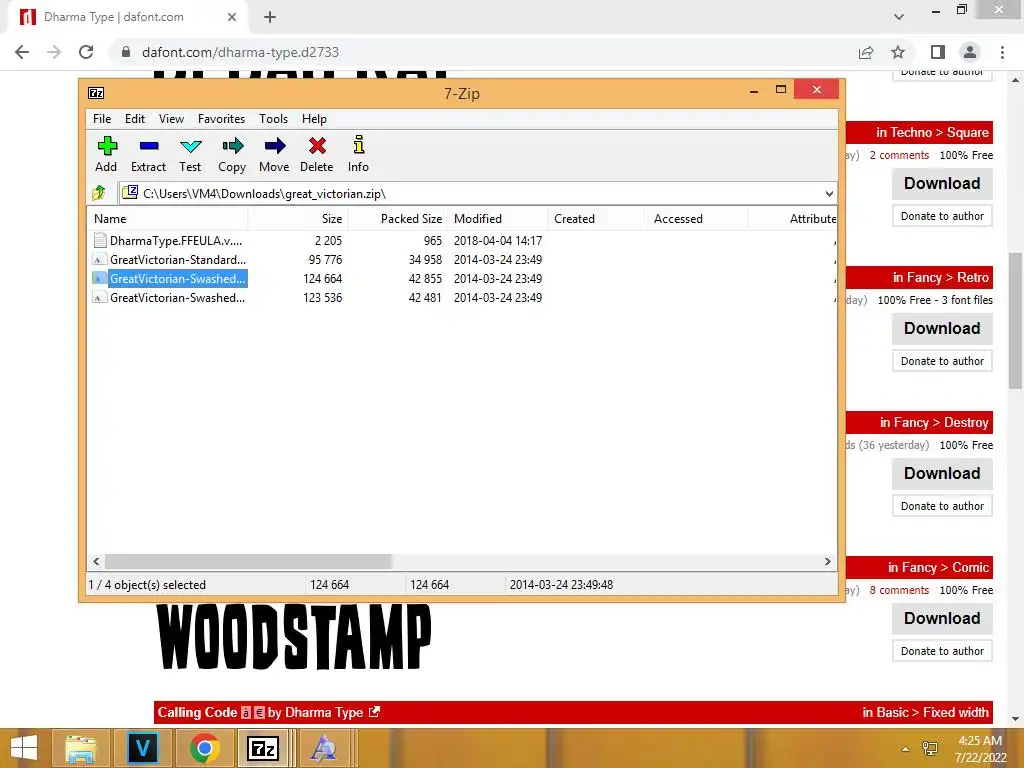Click the right arrow of horizontal scrollbar
Viewport: 1024px width, 768px height.
[827, 562]
